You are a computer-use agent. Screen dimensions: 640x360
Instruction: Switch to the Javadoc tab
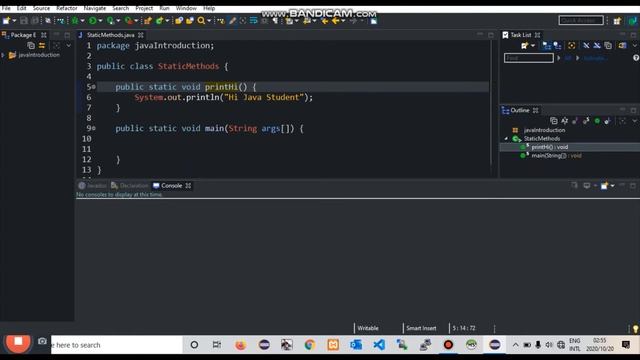click(93, 186)
